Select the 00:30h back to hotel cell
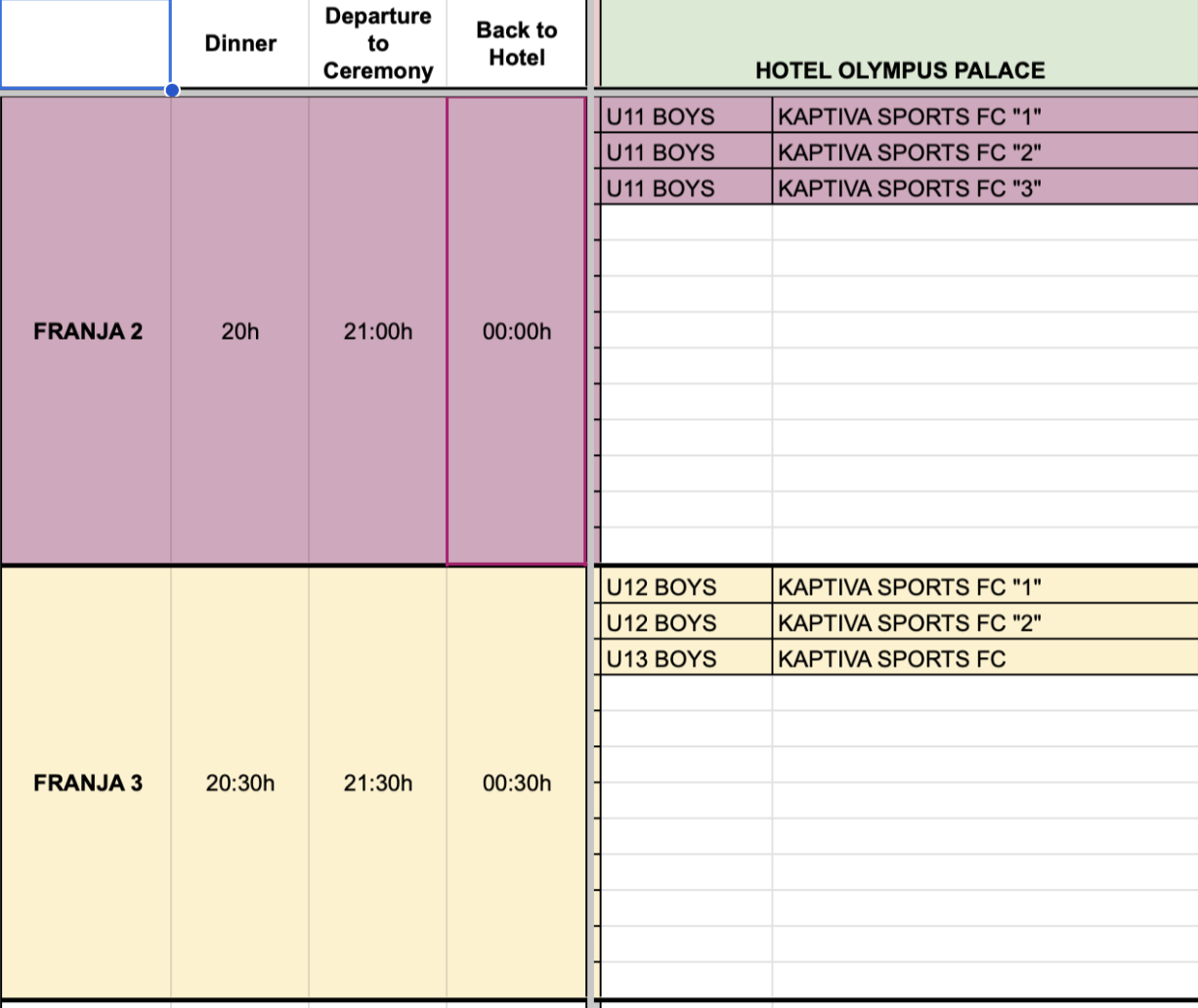Screen dimensions: 1198x1008 [517, 782]
